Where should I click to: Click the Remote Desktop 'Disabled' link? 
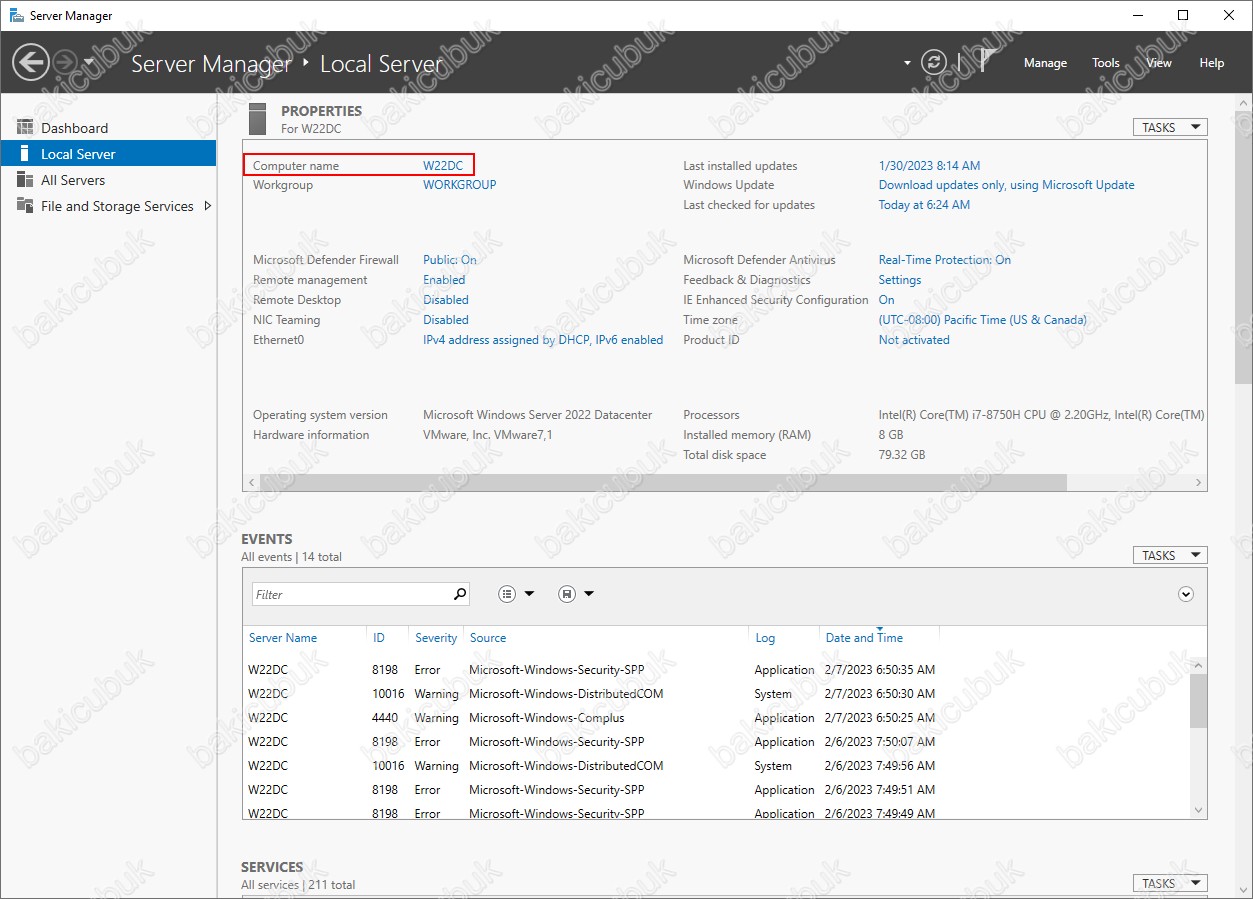tap(446, 300)
